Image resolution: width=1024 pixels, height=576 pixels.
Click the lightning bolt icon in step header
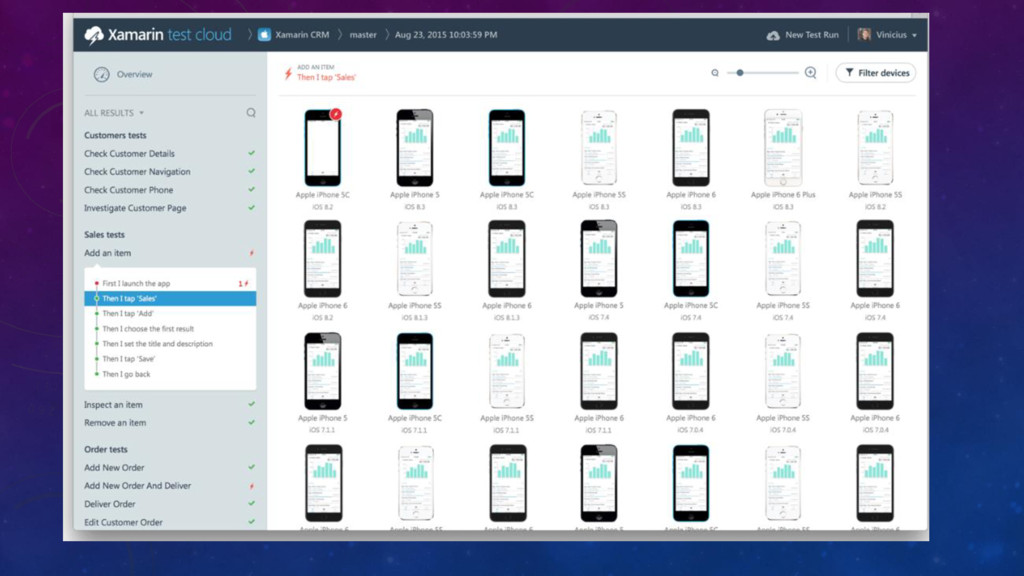288,73
